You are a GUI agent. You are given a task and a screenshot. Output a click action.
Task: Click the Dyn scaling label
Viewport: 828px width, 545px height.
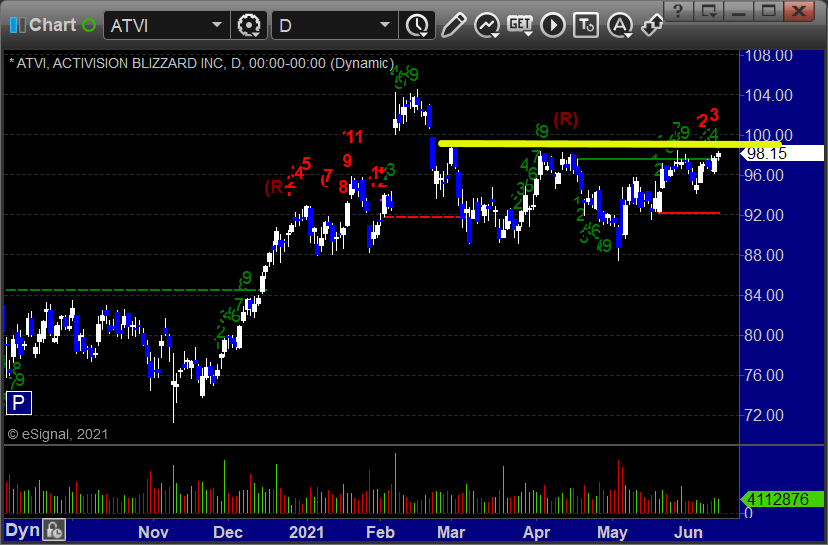[22, 530]
